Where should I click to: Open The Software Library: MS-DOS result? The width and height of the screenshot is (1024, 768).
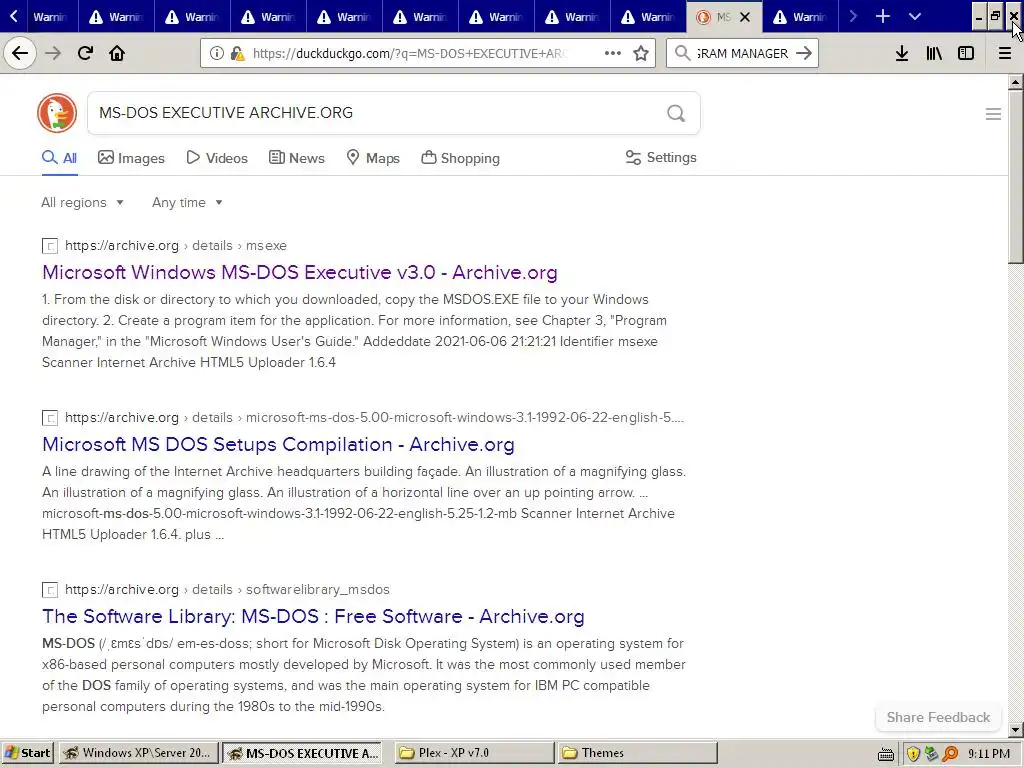tap(313, 616)
